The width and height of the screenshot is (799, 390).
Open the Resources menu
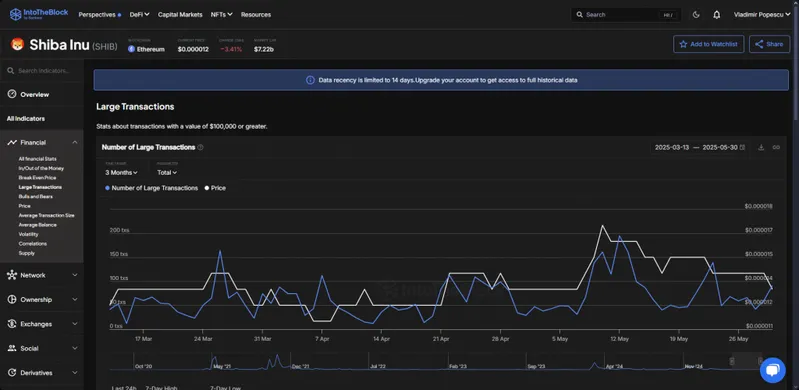(x=256, y=15)
